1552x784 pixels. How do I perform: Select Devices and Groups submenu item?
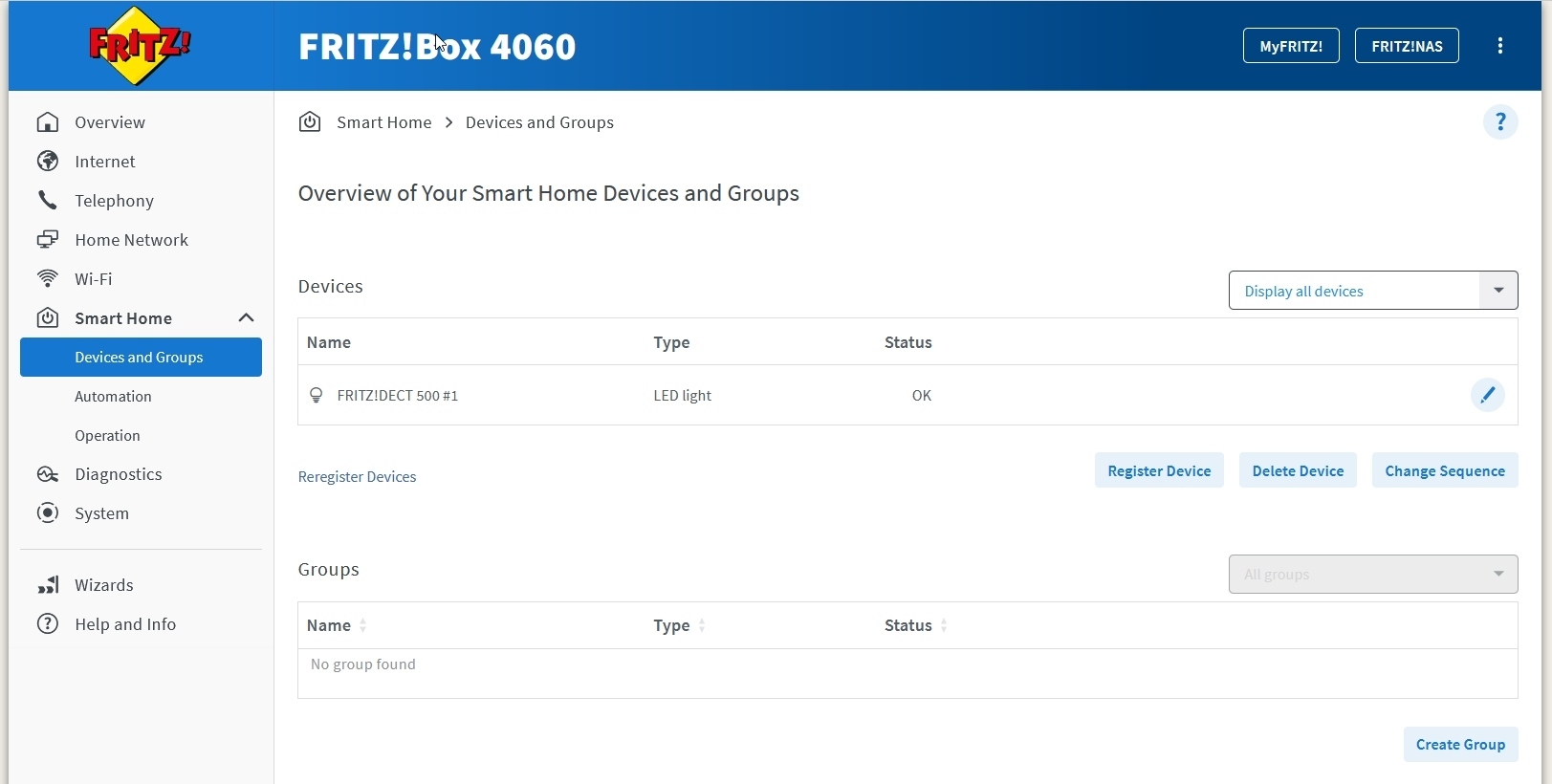coord(141,358)
